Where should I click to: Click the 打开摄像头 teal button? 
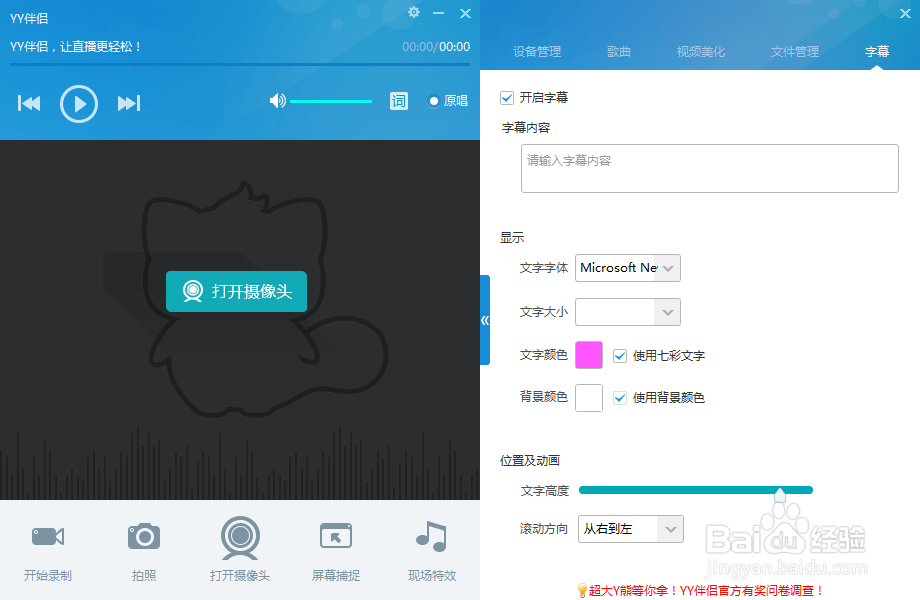236,291
